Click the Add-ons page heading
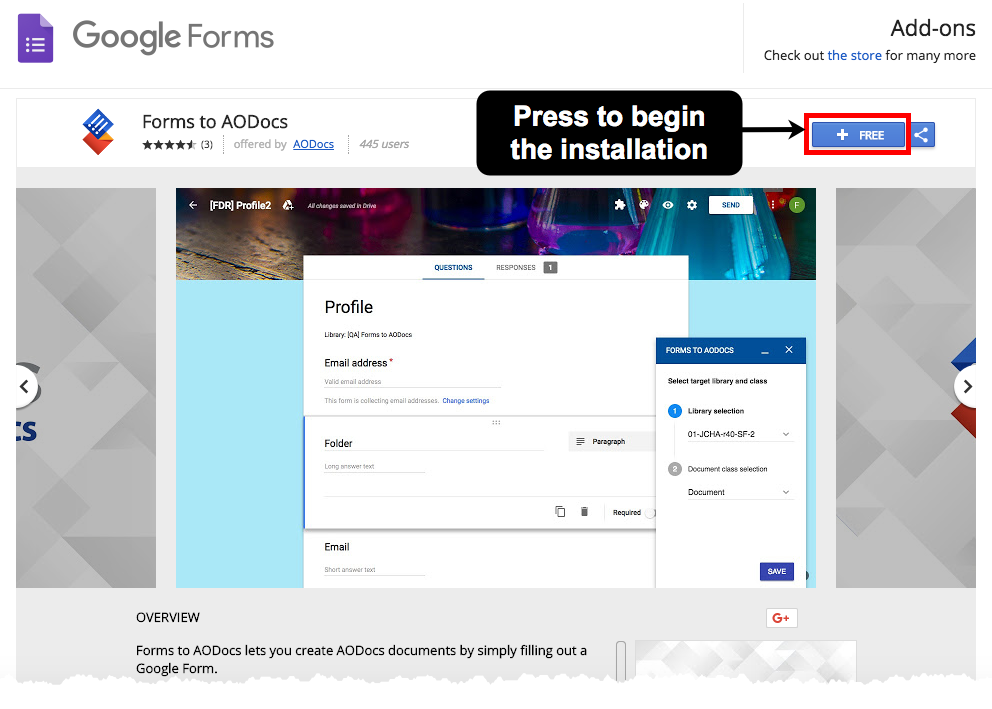This screenshot has width=992, height=709. click(x=933, y=28)
